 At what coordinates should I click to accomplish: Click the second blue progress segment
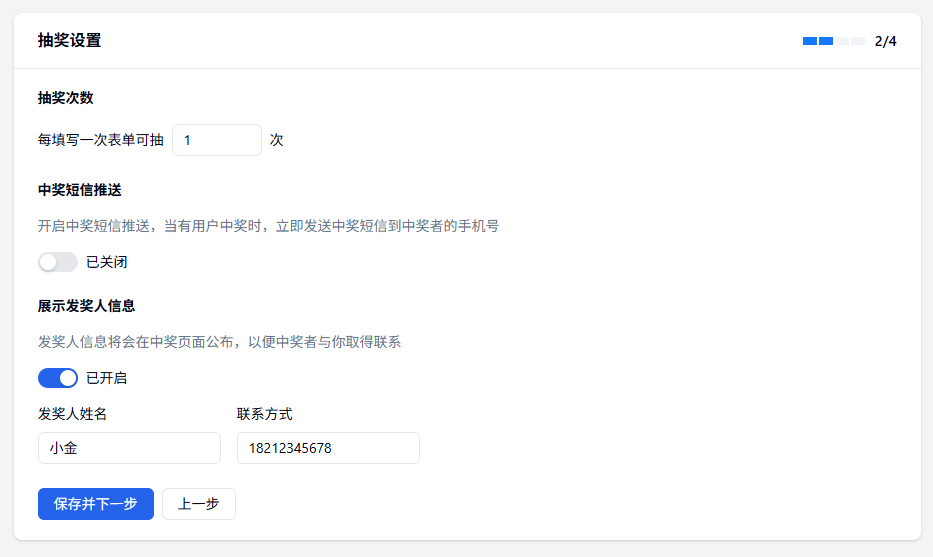(x=826, y=41)
